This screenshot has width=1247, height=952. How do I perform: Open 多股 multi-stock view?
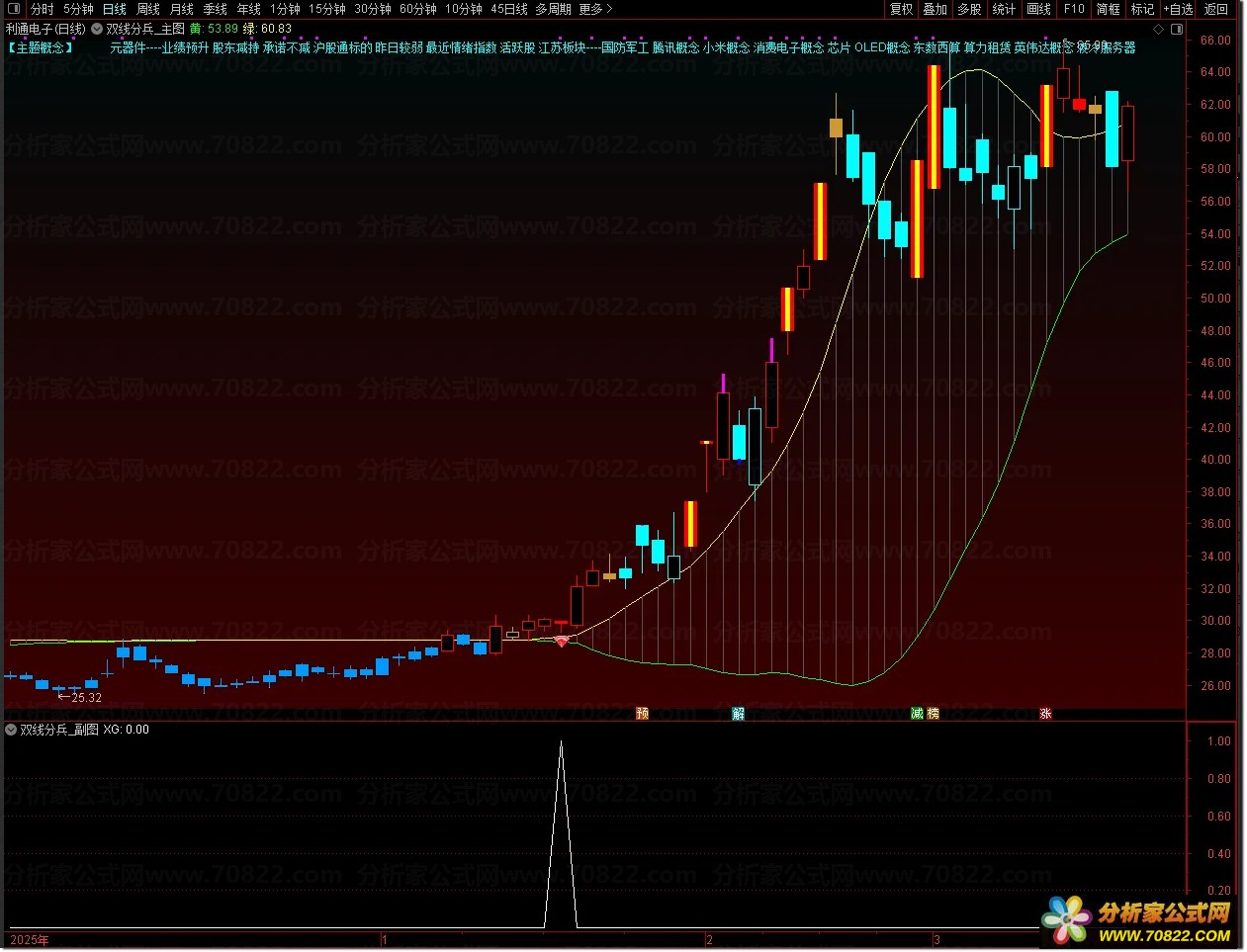(x=970, y=9)
